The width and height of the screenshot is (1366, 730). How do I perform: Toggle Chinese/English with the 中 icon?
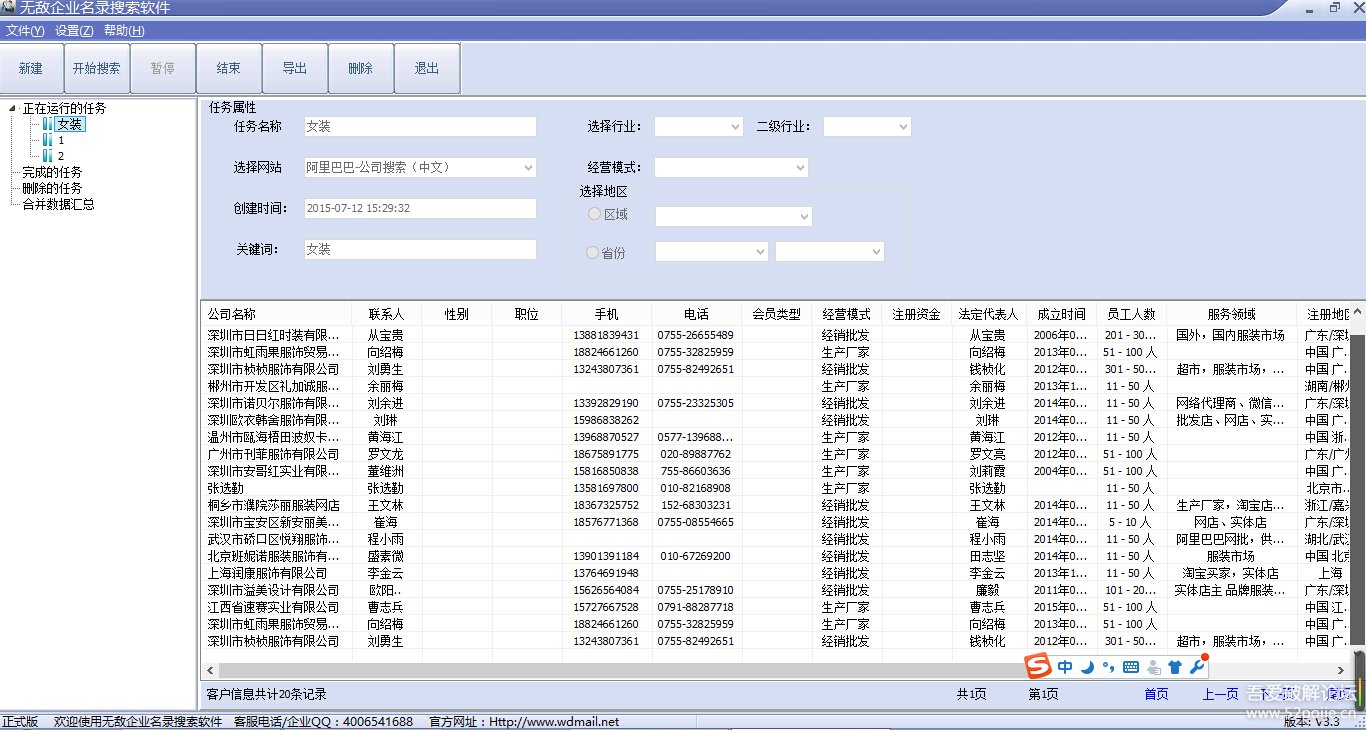click(1065, 666)
